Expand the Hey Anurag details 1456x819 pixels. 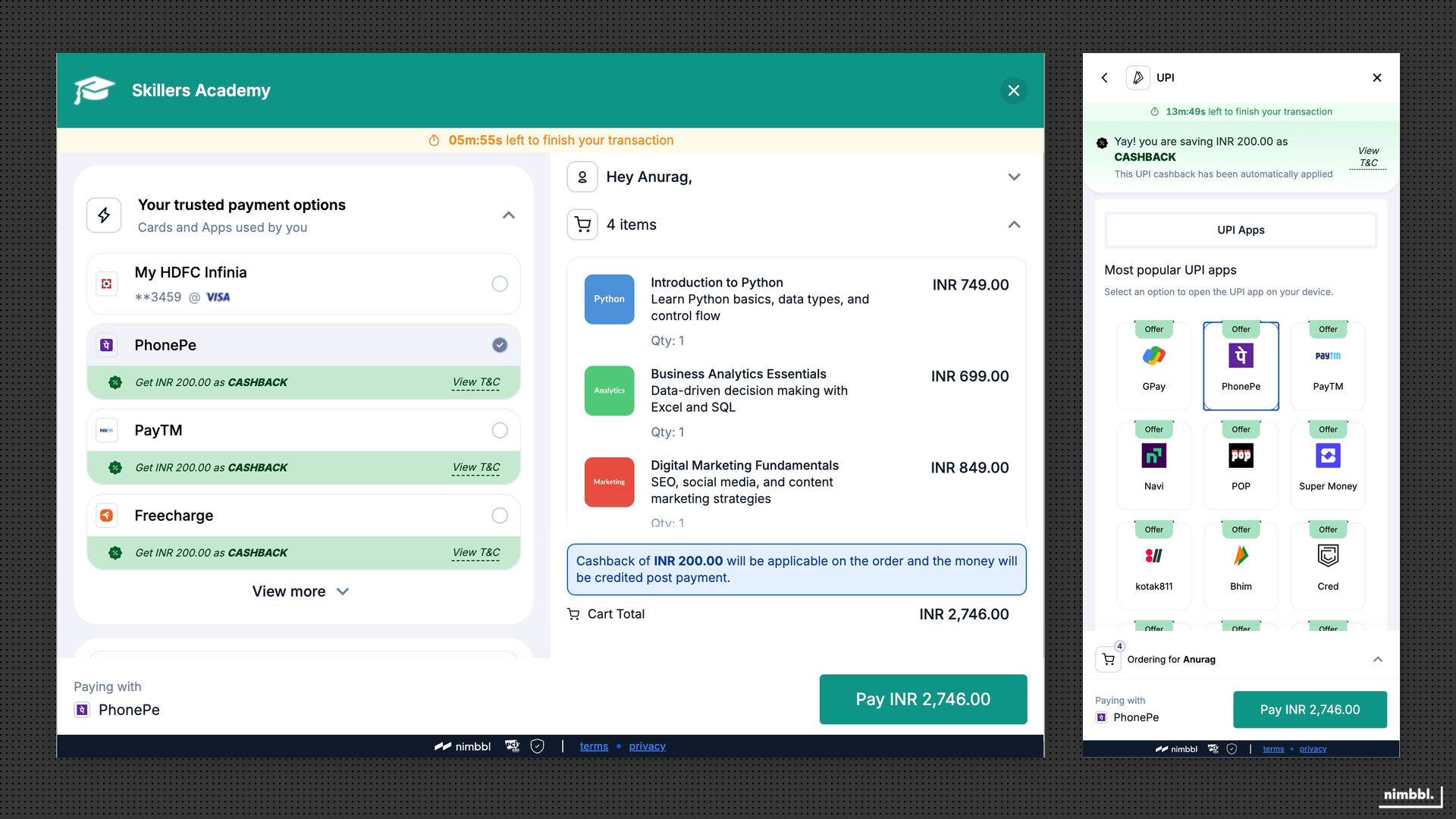click(1014, 177)
